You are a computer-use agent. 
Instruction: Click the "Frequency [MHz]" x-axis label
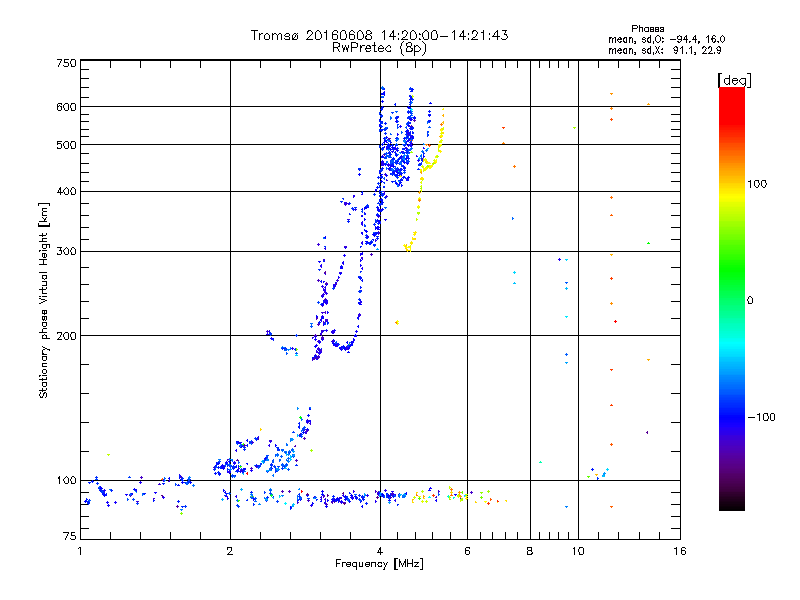[379, 564]
